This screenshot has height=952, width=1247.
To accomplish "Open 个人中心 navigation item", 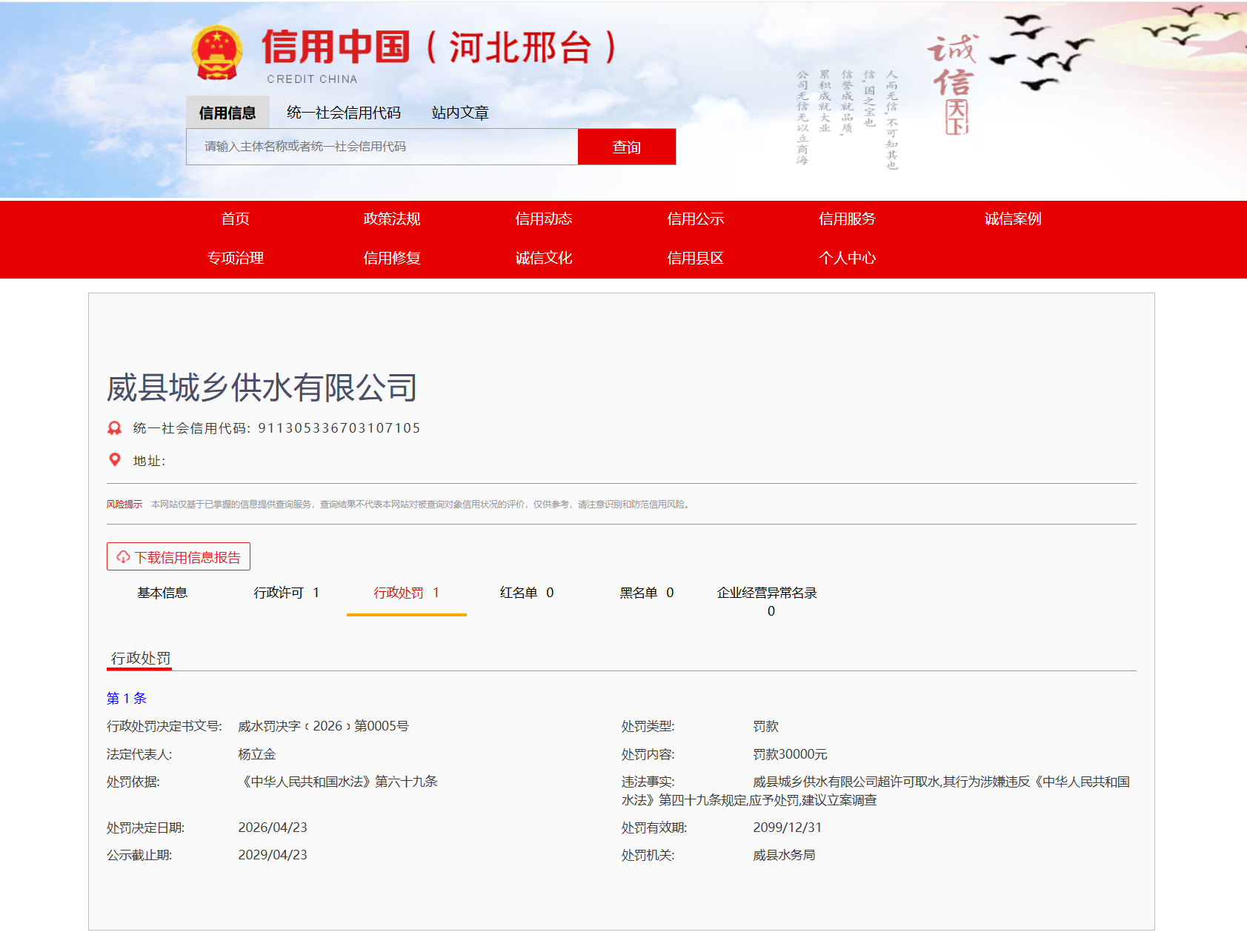I will point(846,258).
